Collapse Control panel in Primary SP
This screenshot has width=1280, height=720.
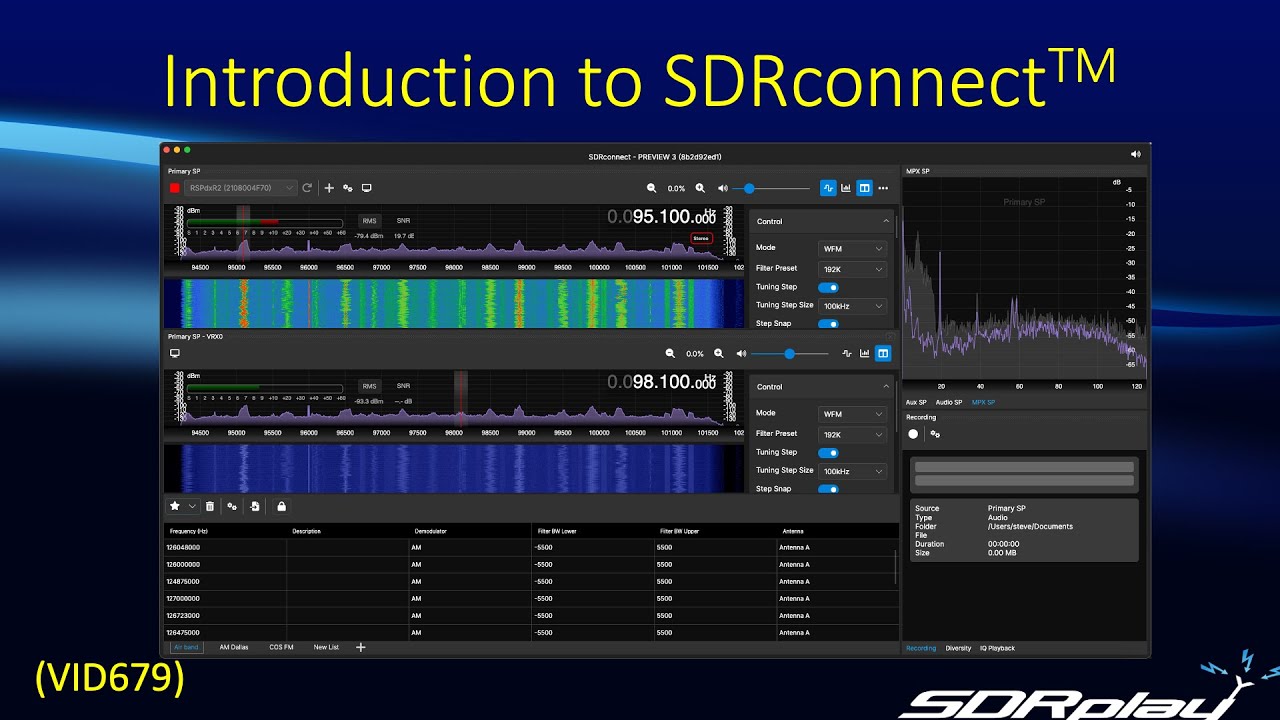click(885, 221)
